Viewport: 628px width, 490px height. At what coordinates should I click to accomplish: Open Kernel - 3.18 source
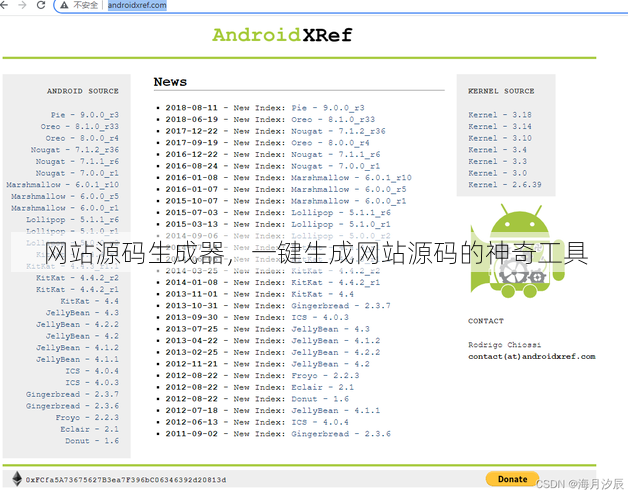(x=500, y=115)
